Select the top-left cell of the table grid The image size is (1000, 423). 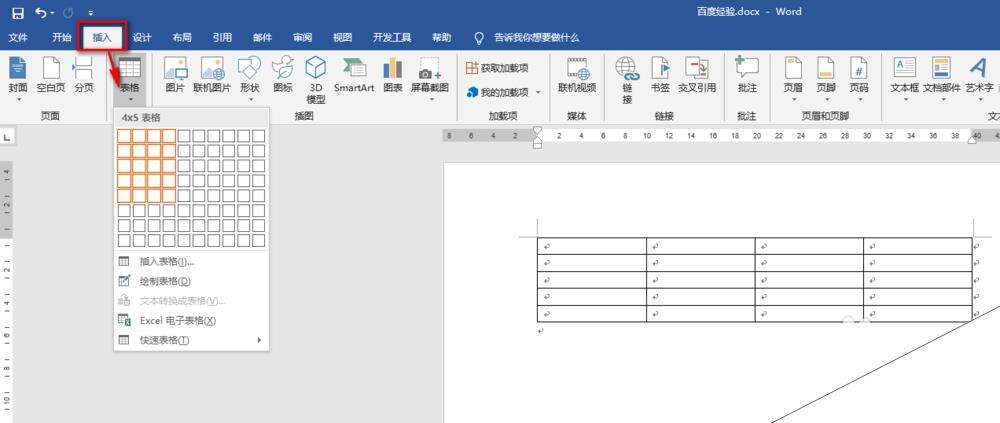click(124, 136)
